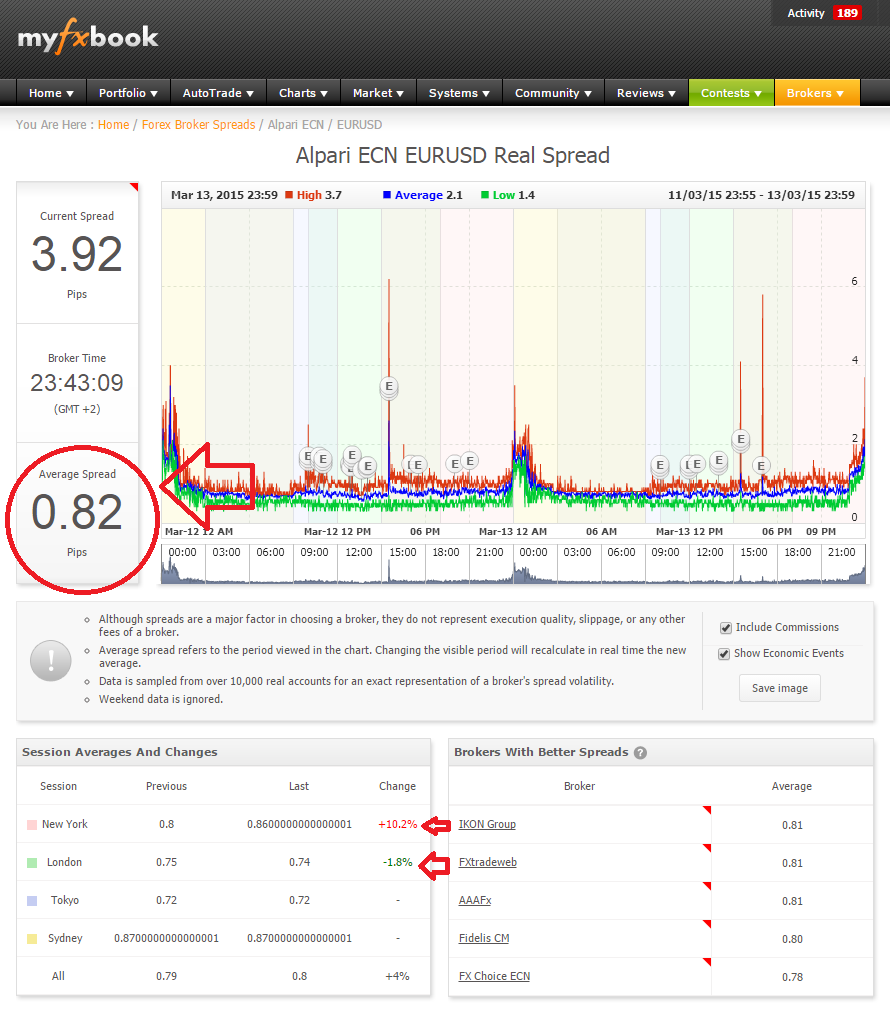Toggle the Show Economic Events checkbox
This screenshot has width=890, height=1016.
724,654
